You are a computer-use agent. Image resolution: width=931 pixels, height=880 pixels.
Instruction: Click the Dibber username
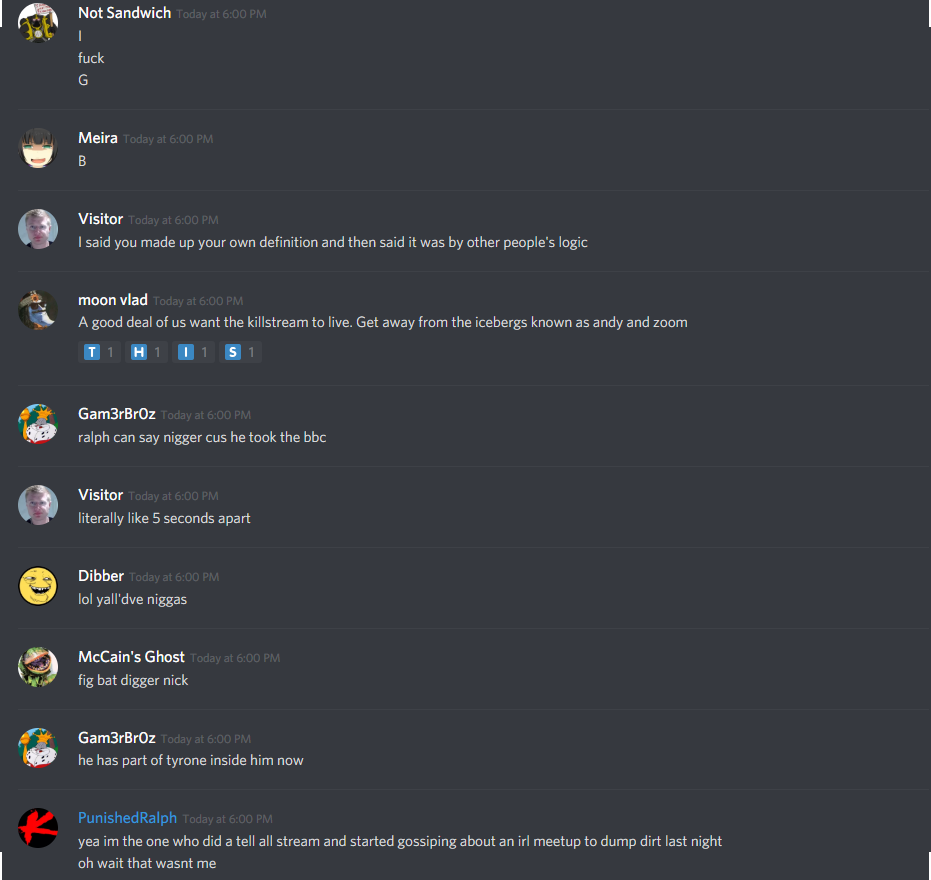(x=101, y=576)
